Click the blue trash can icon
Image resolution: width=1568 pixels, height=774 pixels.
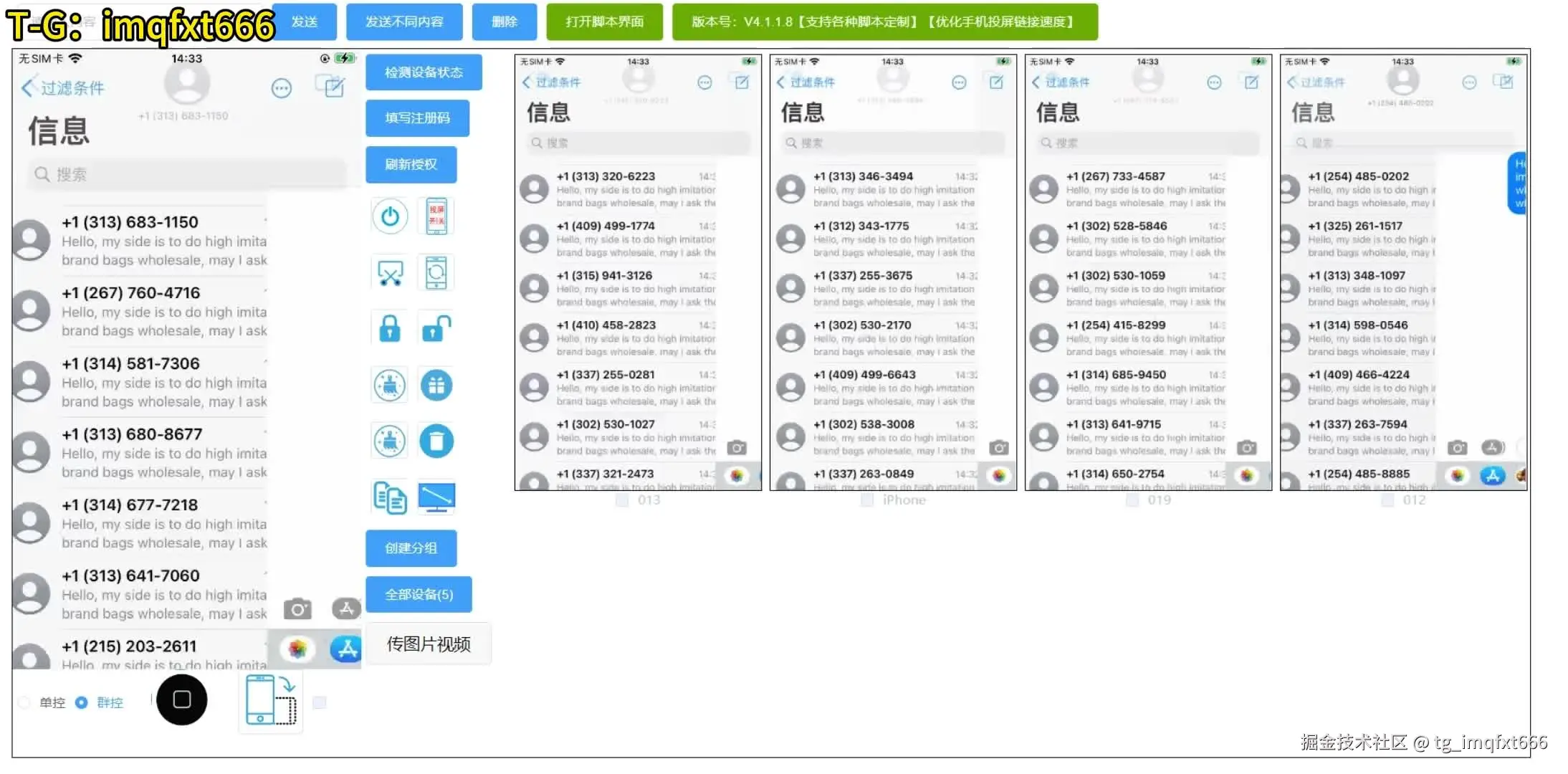[436, 441]
